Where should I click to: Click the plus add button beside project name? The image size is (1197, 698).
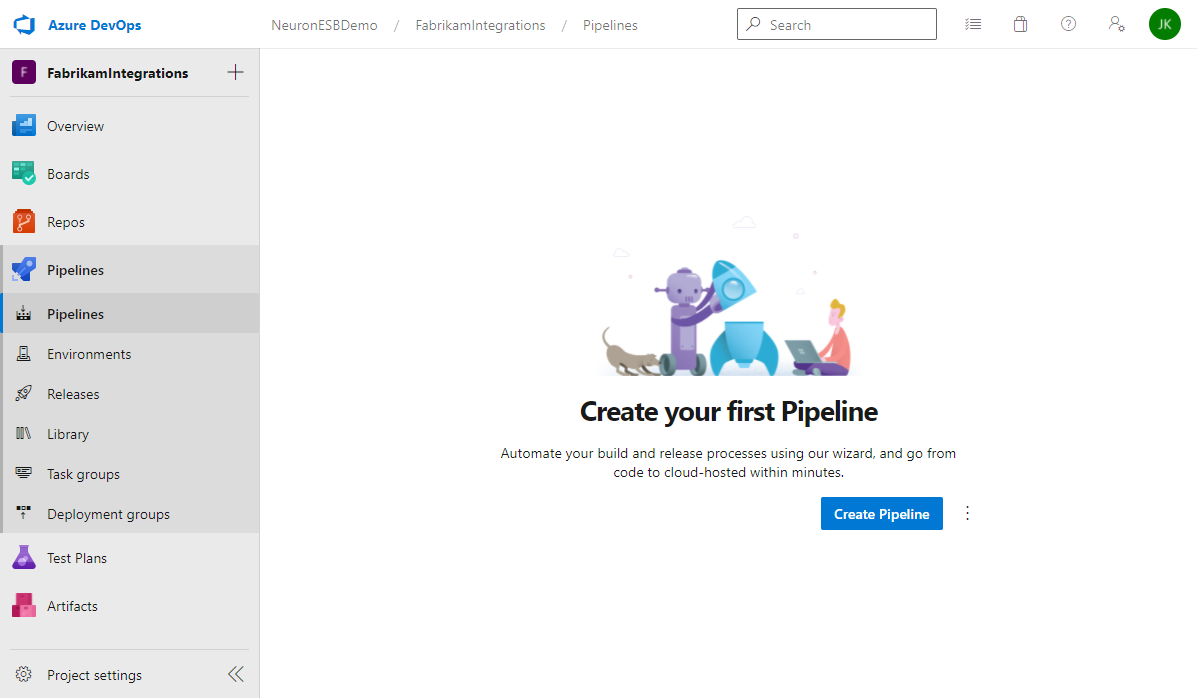point(236,73)
